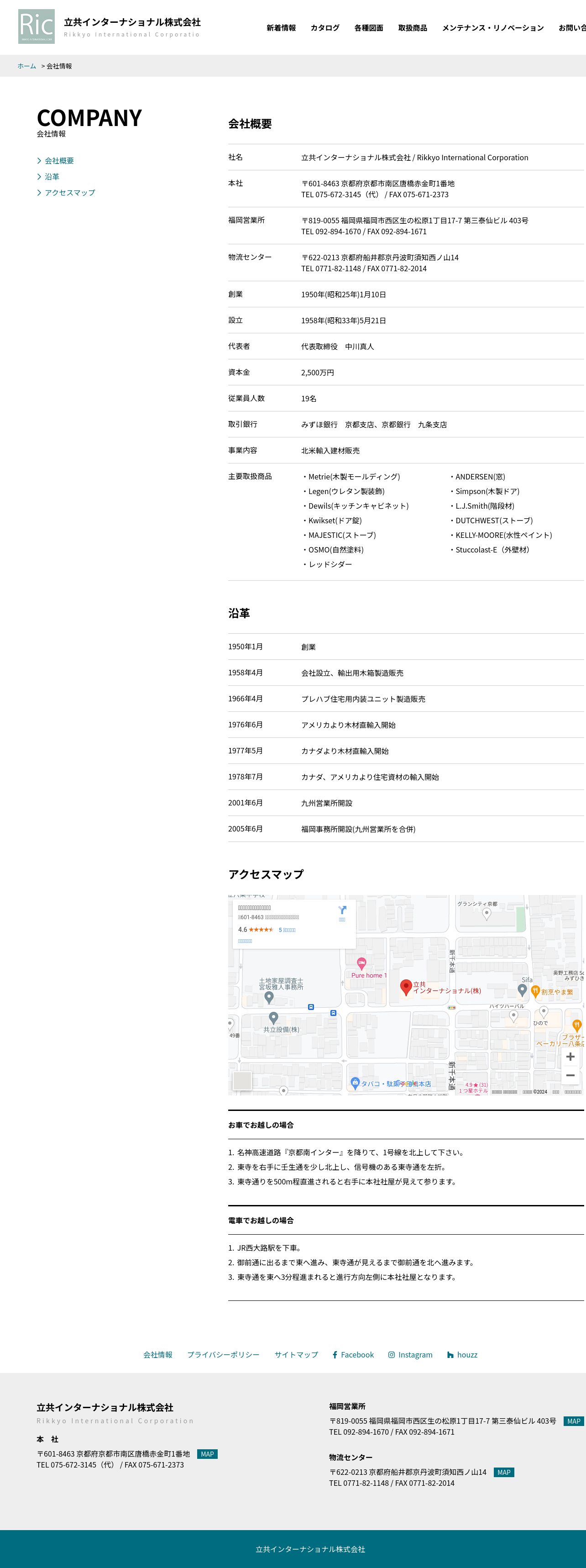Go to ホーム via the breadcrumb
586x1568 pixels.
click(27, 66)
